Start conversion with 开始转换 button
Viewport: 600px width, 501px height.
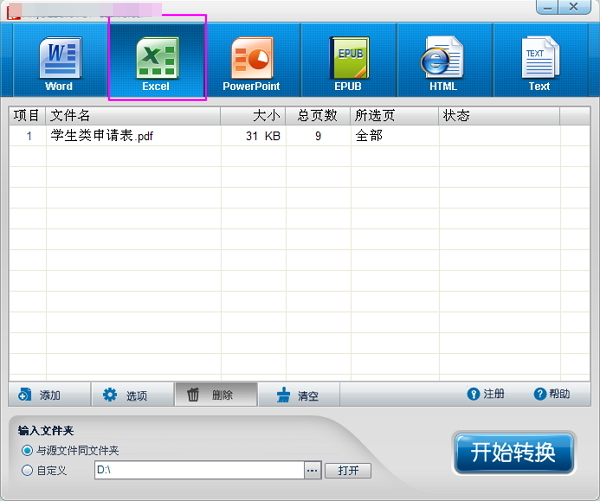tap(514, 453)
